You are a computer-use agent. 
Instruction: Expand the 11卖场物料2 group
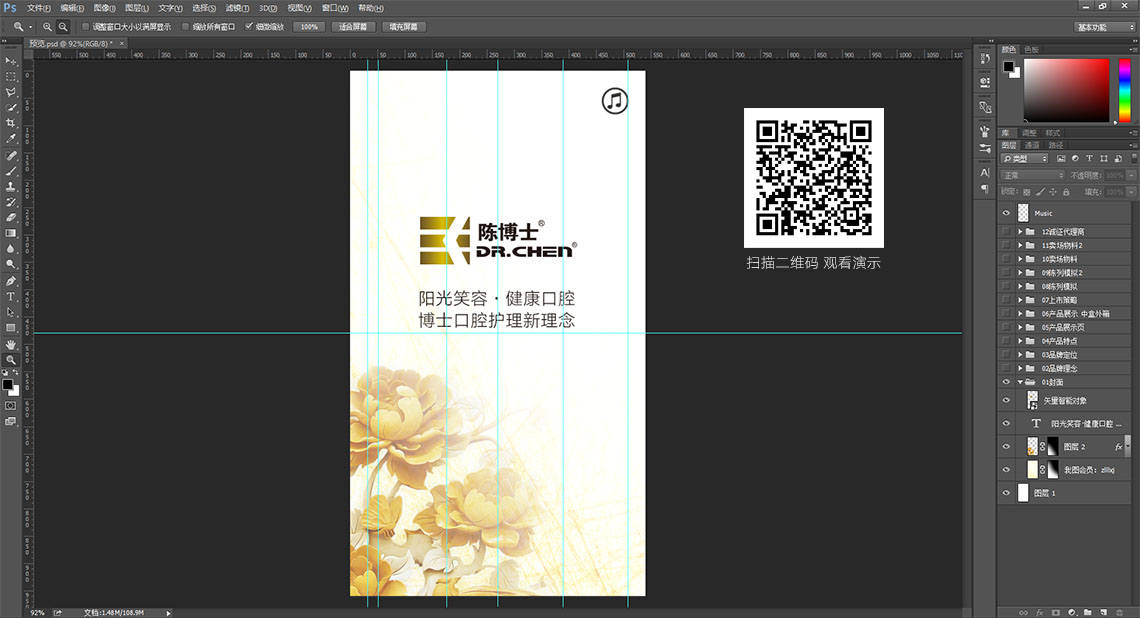1020,245
